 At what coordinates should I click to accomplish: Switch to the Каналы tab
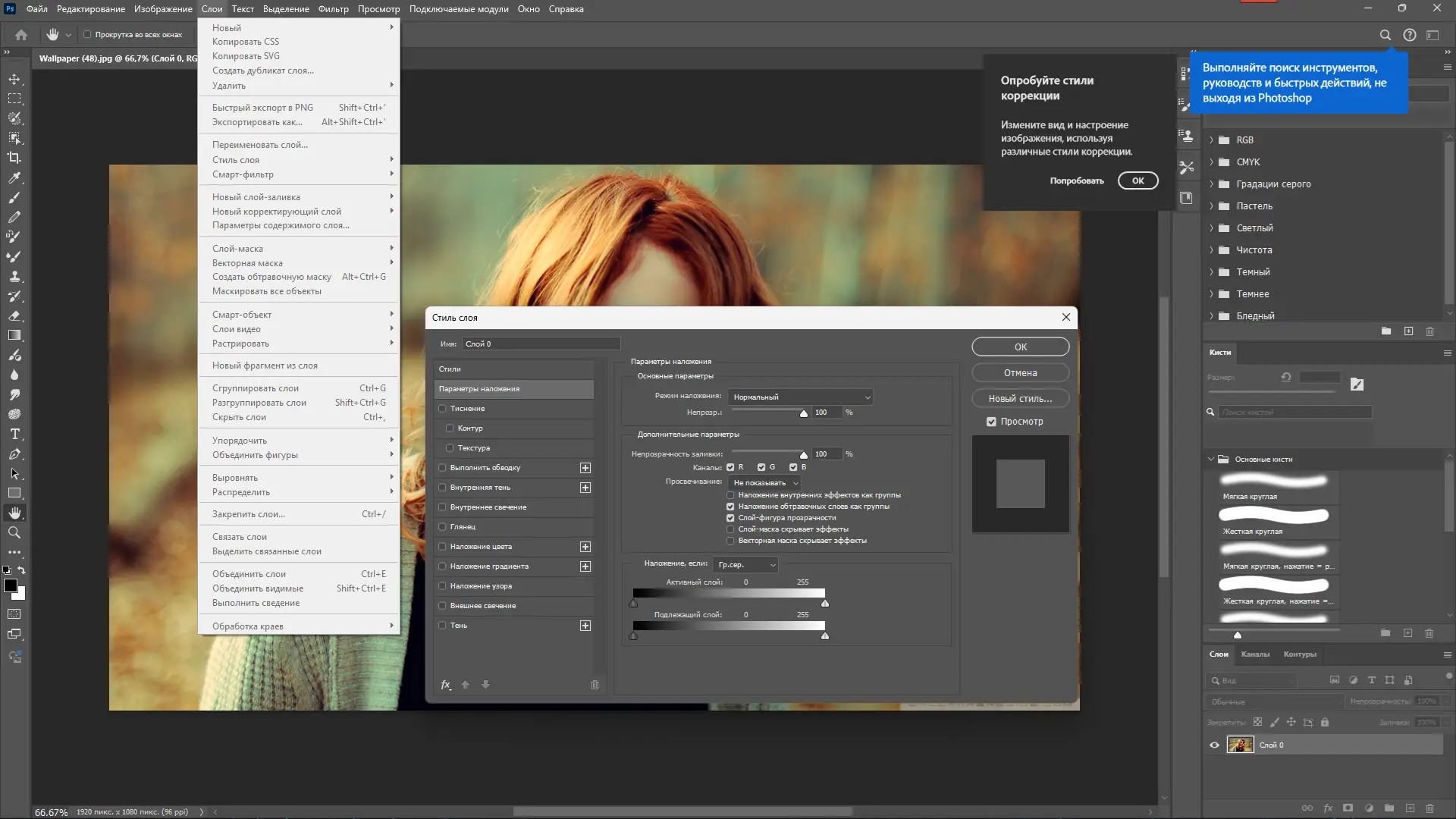(1255, 654)
